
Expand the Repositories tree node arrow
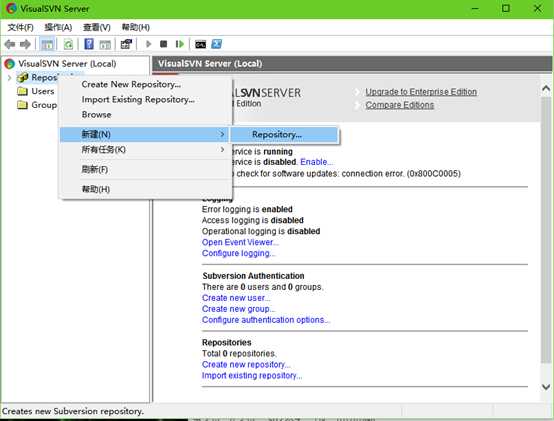10,77
